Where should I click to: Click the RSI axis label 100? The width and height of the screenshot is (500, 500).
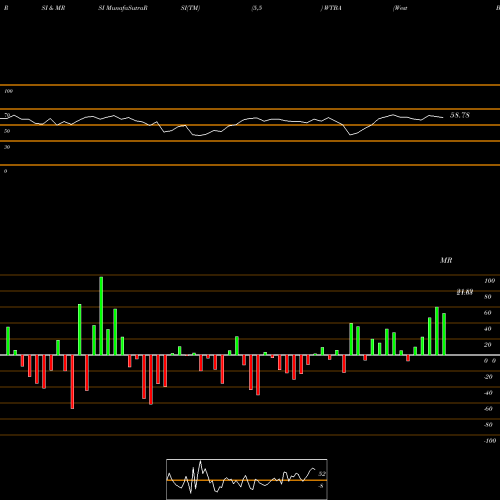tap(8, 91)
